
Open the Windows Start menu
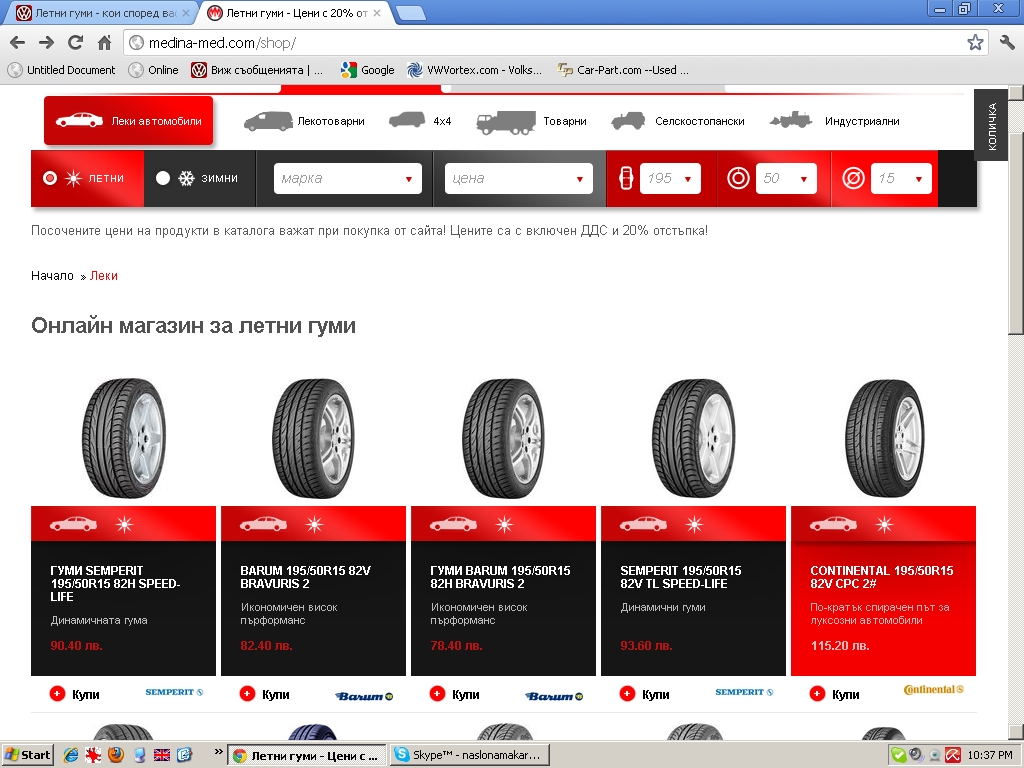coord(28,755)
